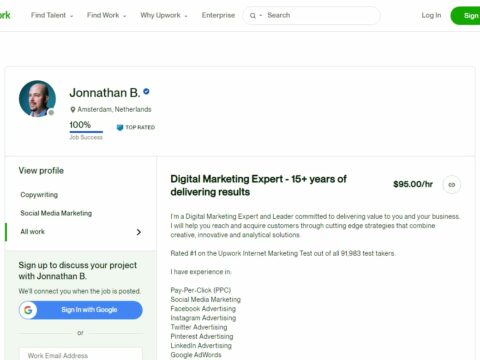The height and width of the screenshot is (360, 480).
Task: Click the Twitter Advertising text line
Action: coord(199,327)
